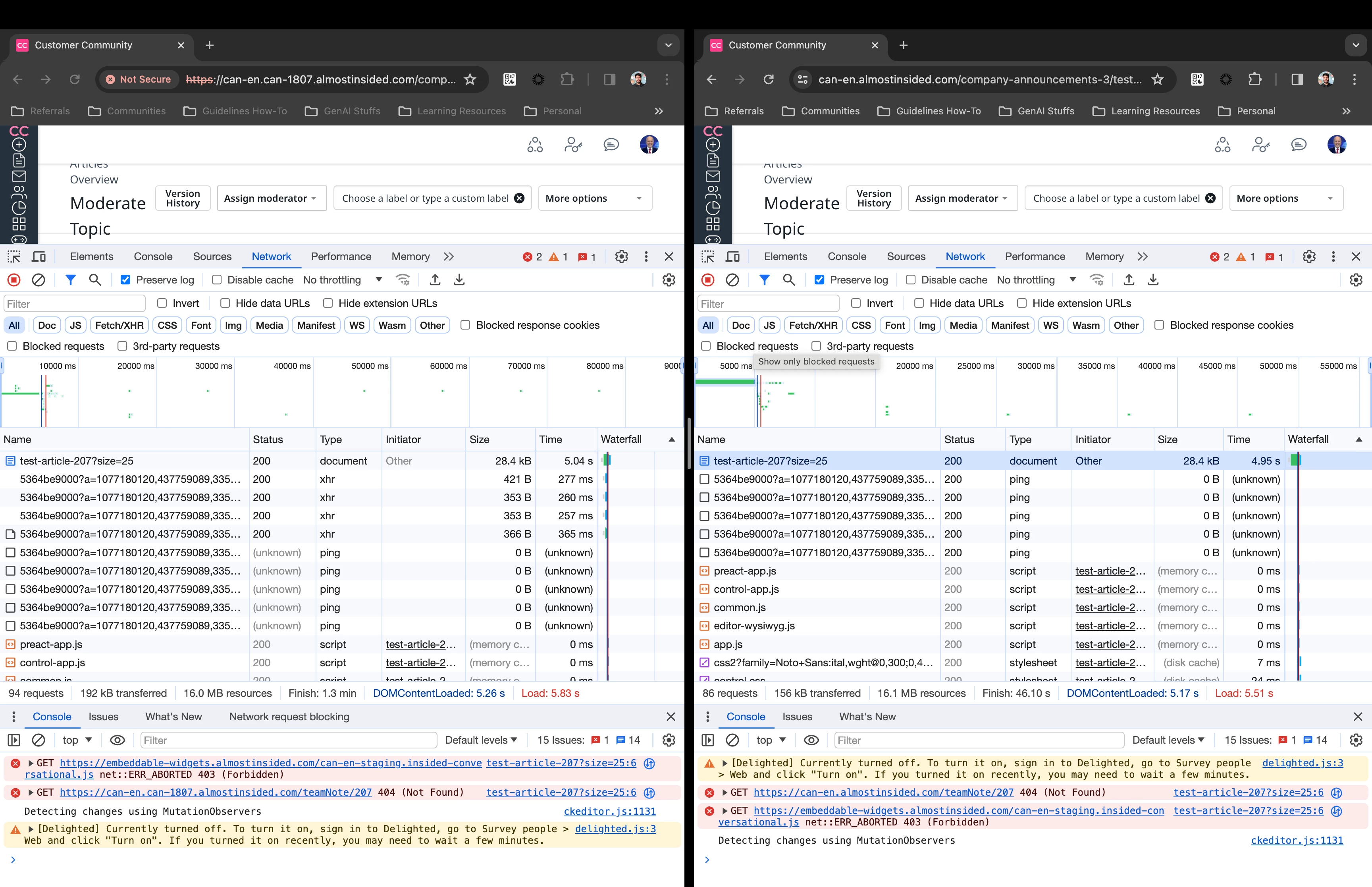The image size is (1372, 887).
Task: Click the export HAR download icon in left panel
Action: [459, 280]
